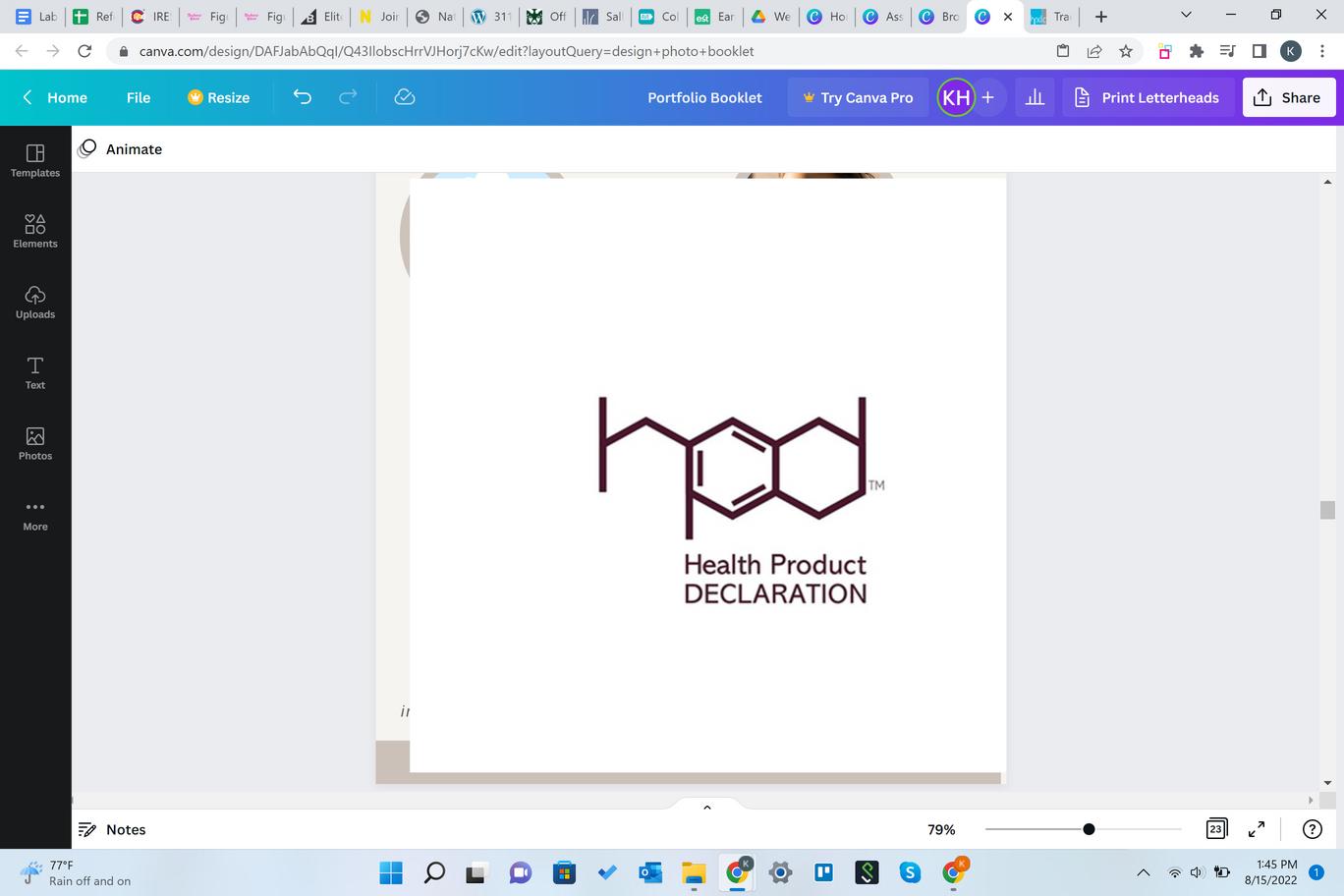Adjust the zoom slider handle
The height and width of the screenshot is (896, 1344).
(x=1089, y=829)
